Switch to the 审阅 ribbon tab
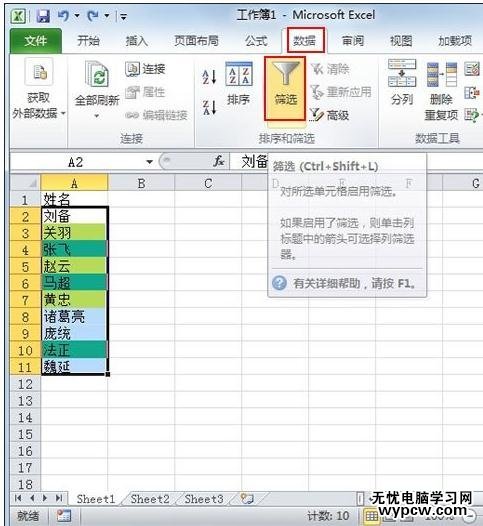Screen dimensions: 483x526 tap(353, 41)
